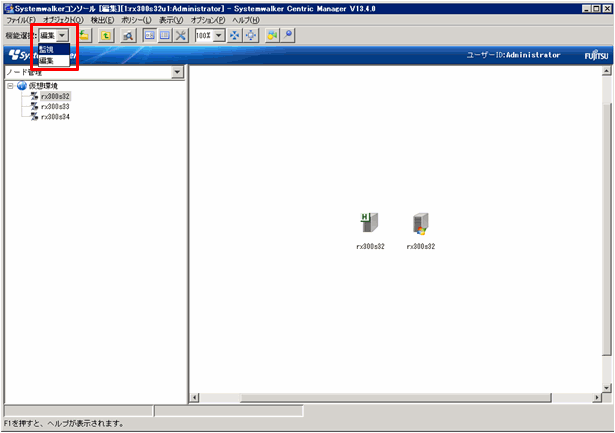This screenshot has height=433, width=615.
Task: Open the ファイル(F) menu
Action: [x=21, y=20]
